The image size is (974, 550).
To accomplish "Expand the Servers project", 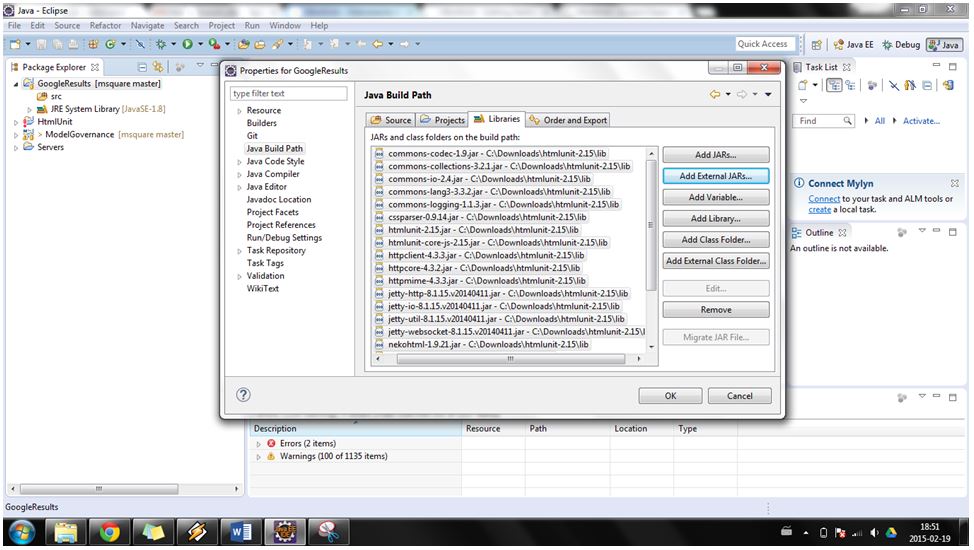I will 16,148.
